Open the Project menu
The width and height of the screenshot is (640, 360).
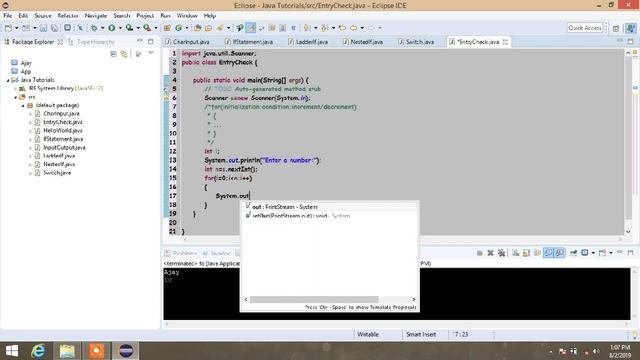(x=145, y=16)
